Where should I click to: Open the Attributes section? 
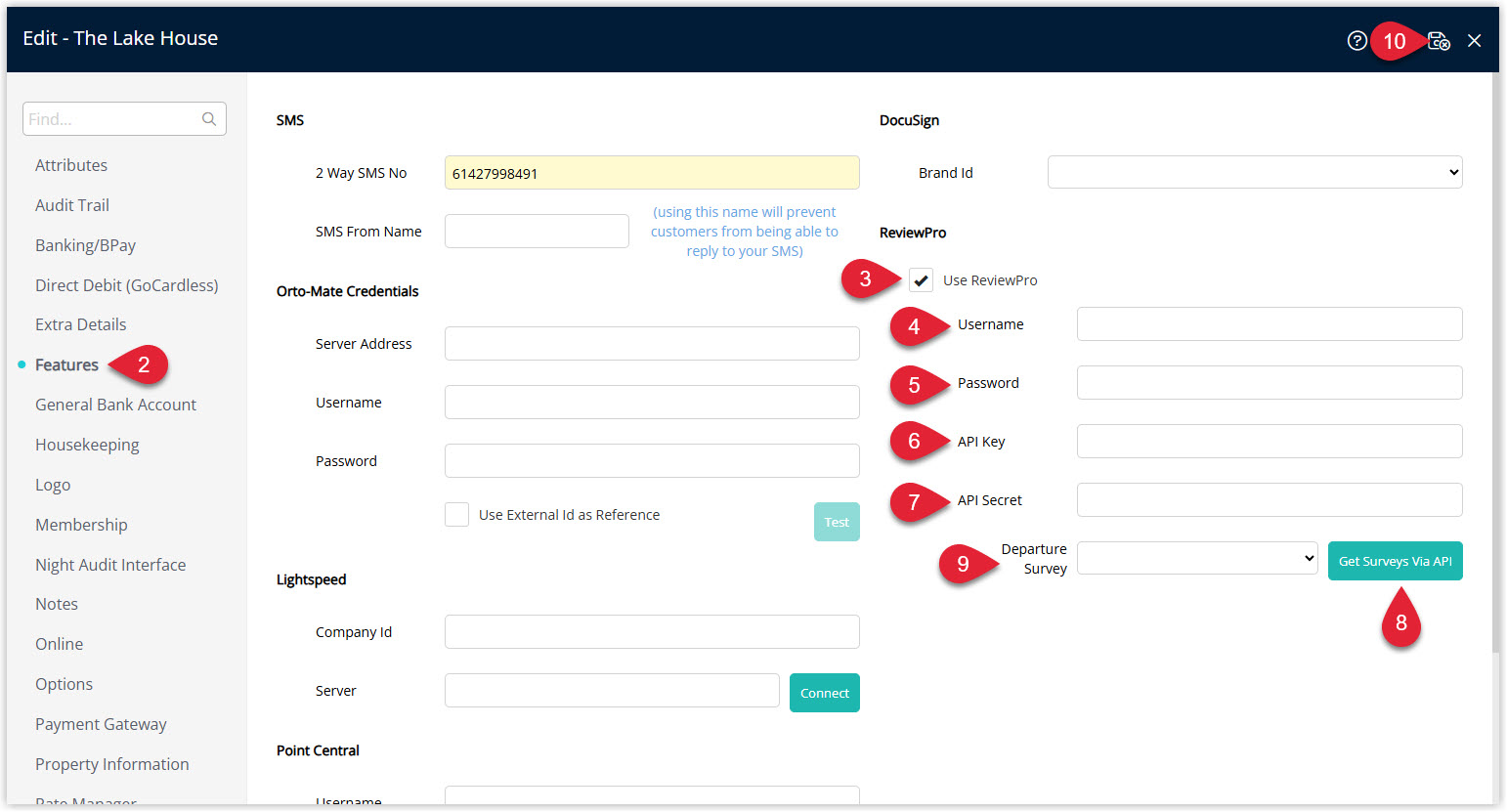pos(71,165)
